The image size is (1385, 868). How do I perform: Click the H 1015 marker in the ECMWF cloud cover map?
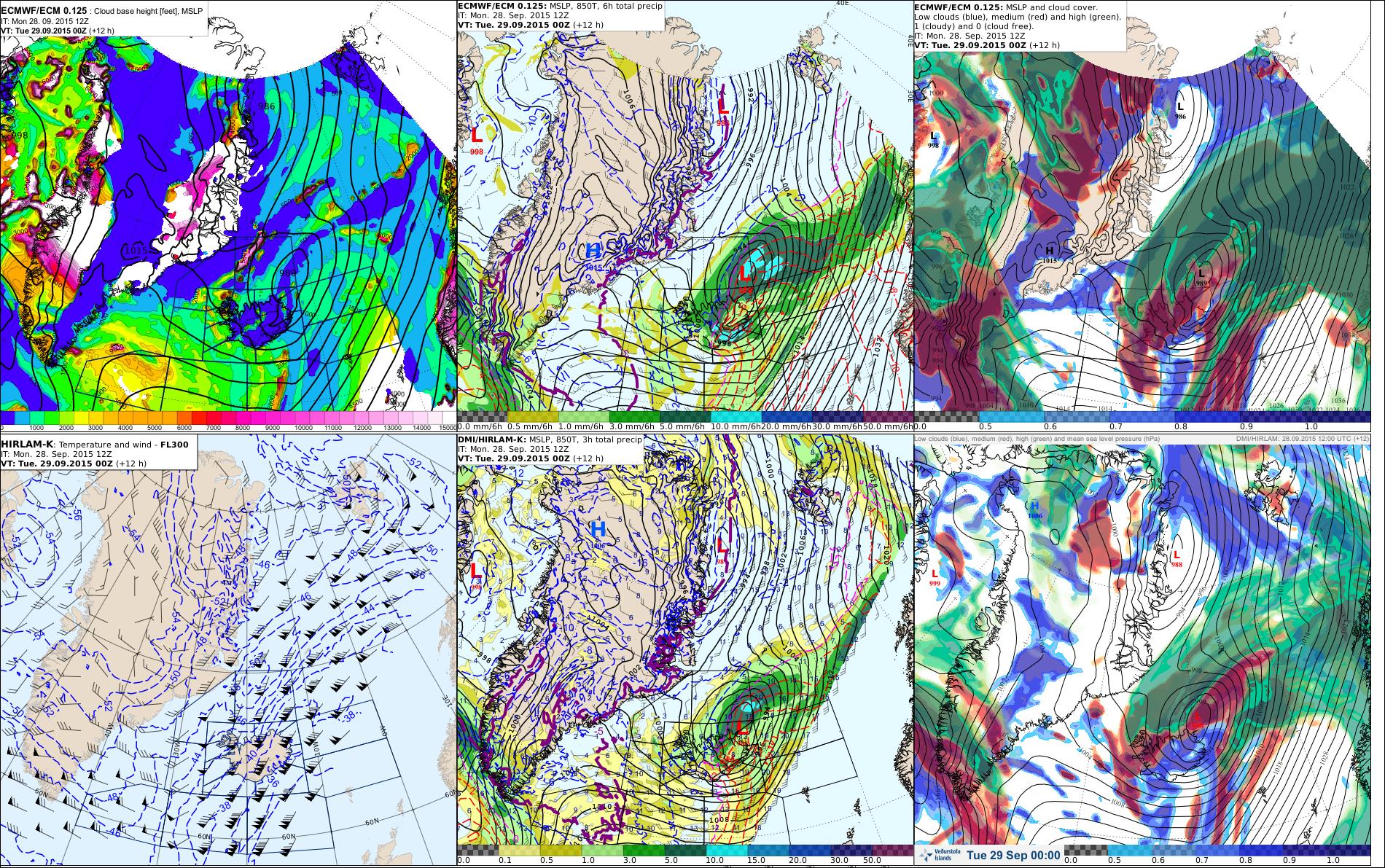tap(1050, 254)
